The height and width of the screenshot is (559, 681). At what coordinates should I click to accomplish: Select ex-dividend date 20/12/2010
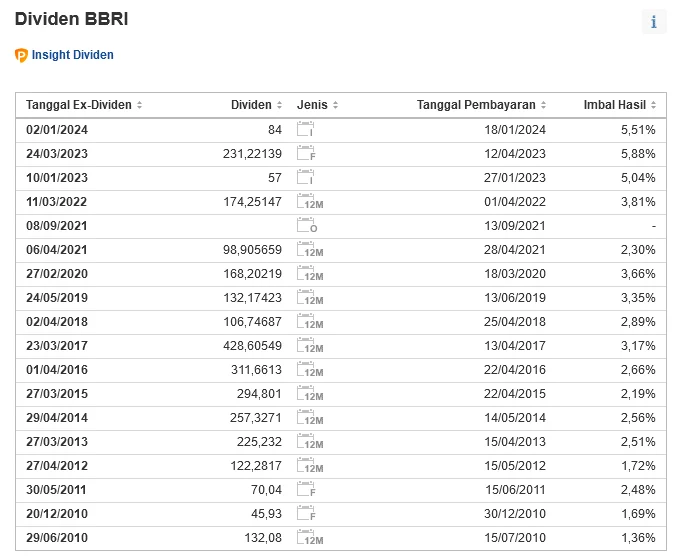57,514
